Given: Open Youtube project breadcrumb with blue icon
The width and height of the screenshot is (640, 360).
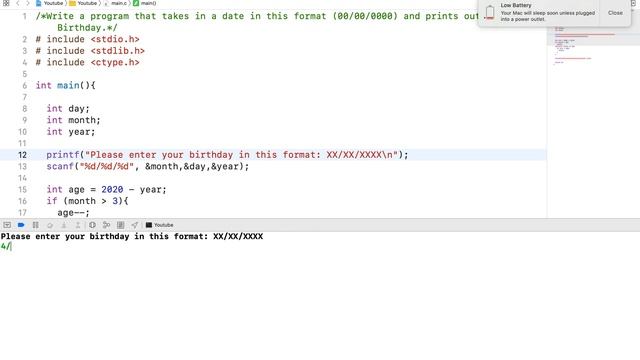Looking at the screenshot, I should [49, 3].
